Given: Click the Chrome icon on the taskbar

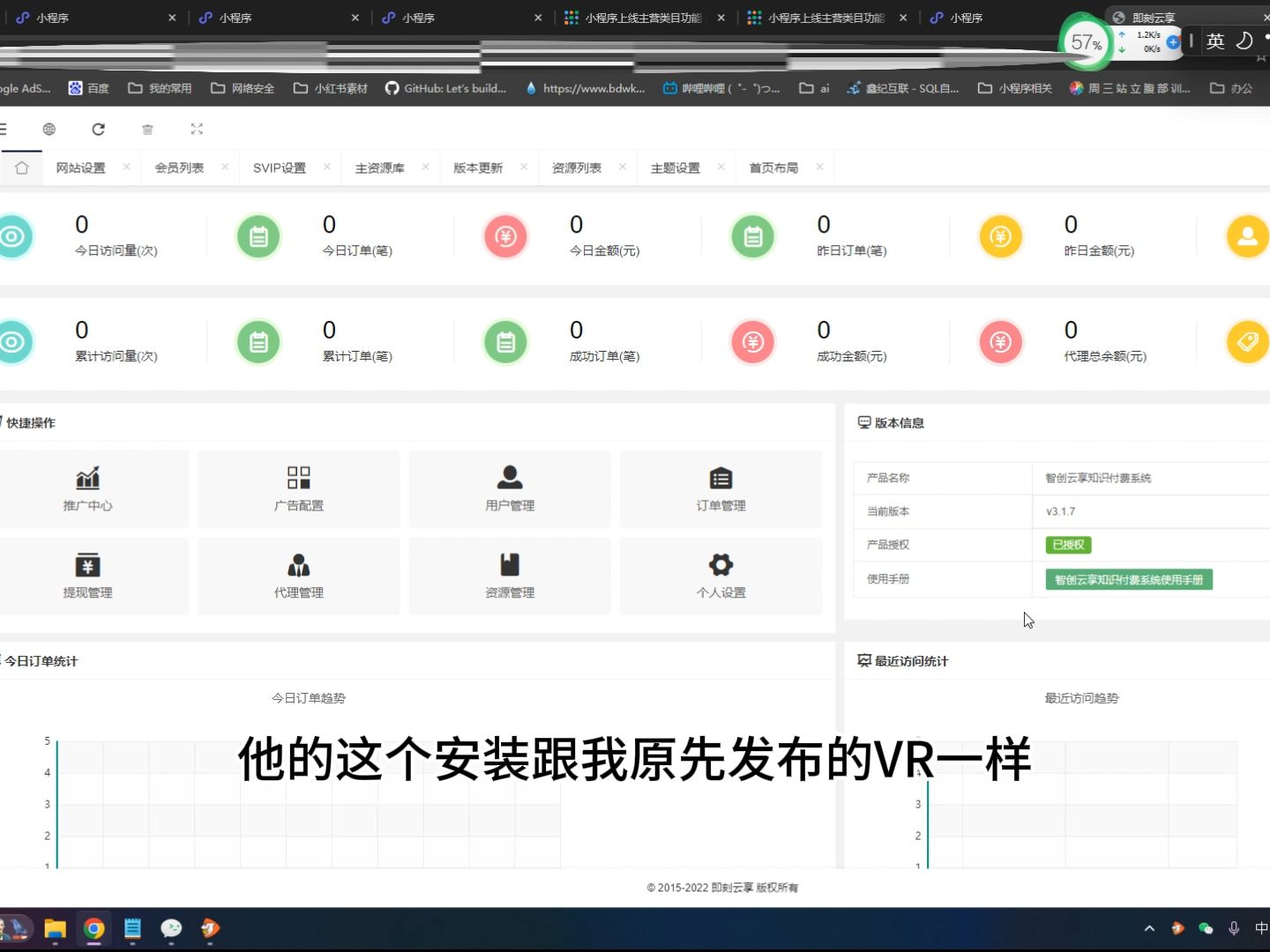Looking at the screenshot, I should [94, 929].
